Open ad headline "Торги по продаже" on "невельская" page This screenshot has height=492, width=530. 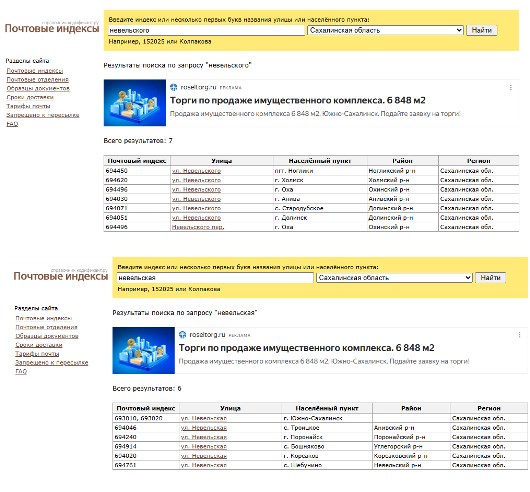306,348
